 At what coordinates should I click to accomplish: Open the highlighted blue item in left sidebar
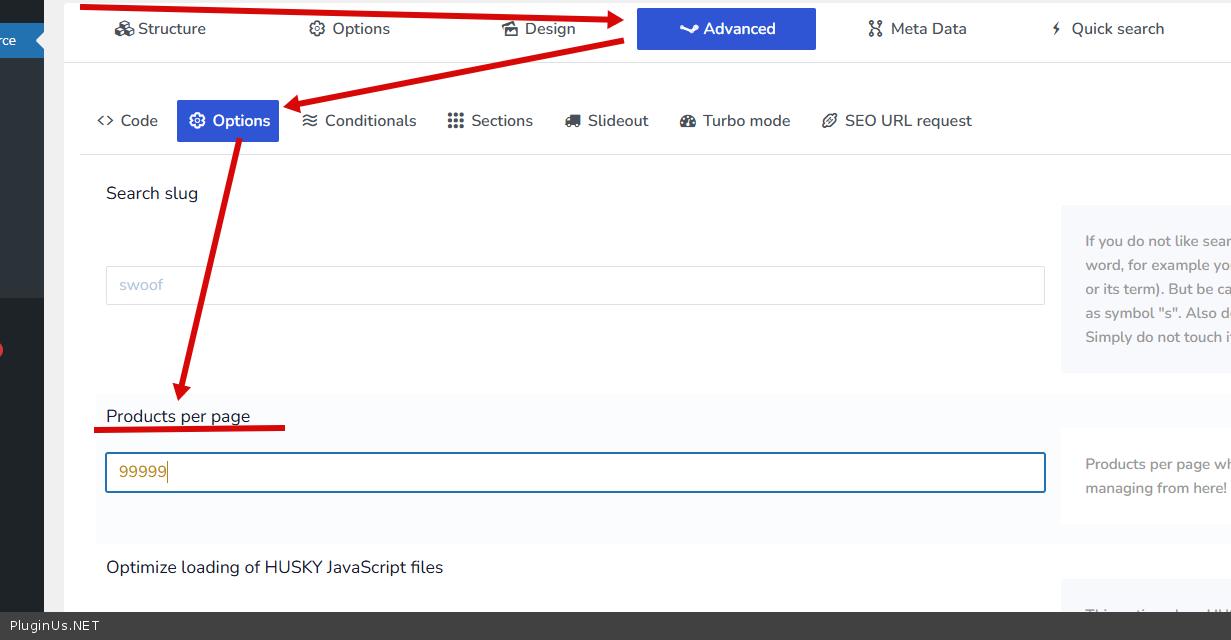[x=18, y=41]
